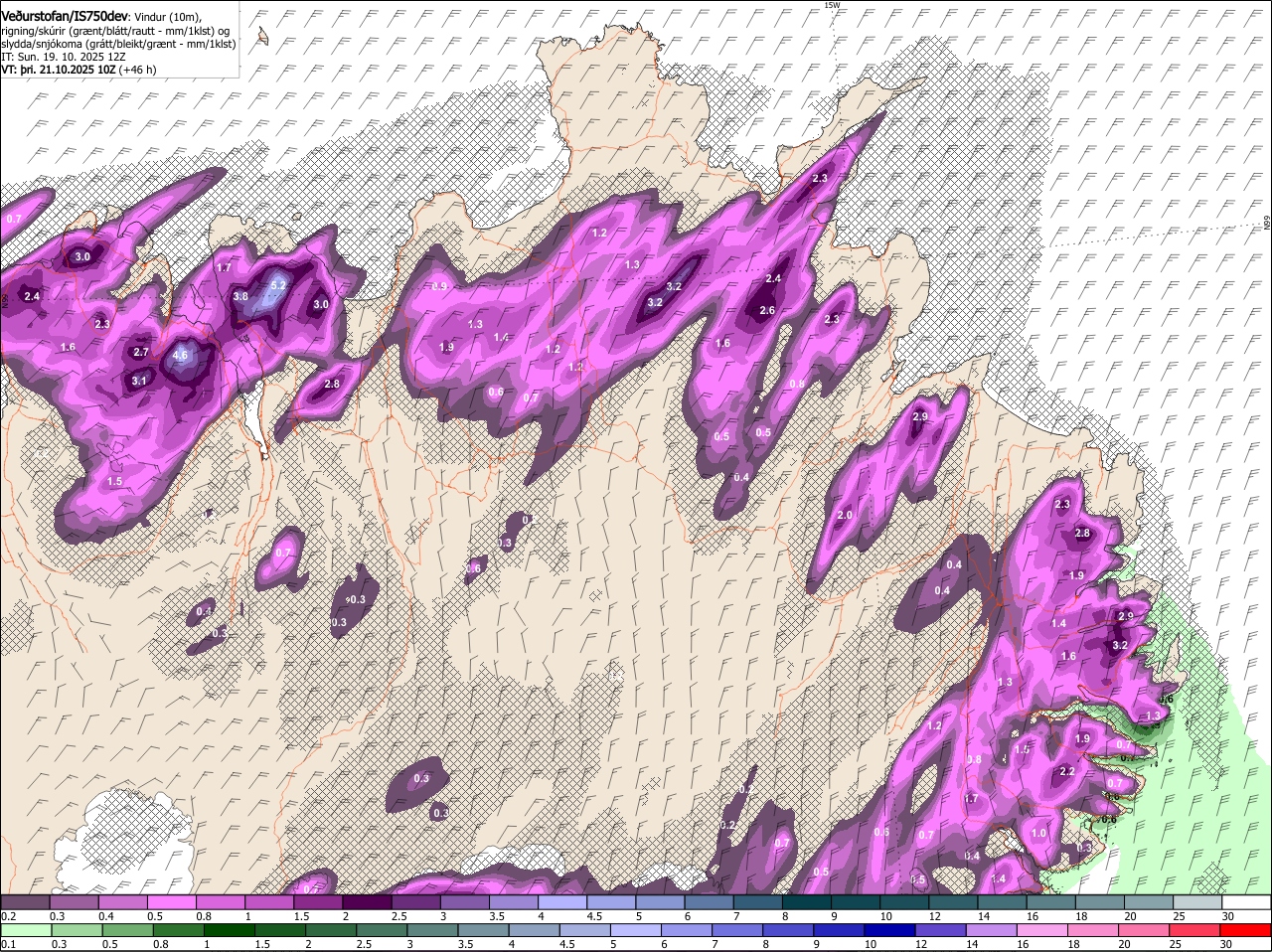Click the 3.8 value beside the 5.2 peak
Viewport: 1272px width, 952px height.
[x=240, y=296]
